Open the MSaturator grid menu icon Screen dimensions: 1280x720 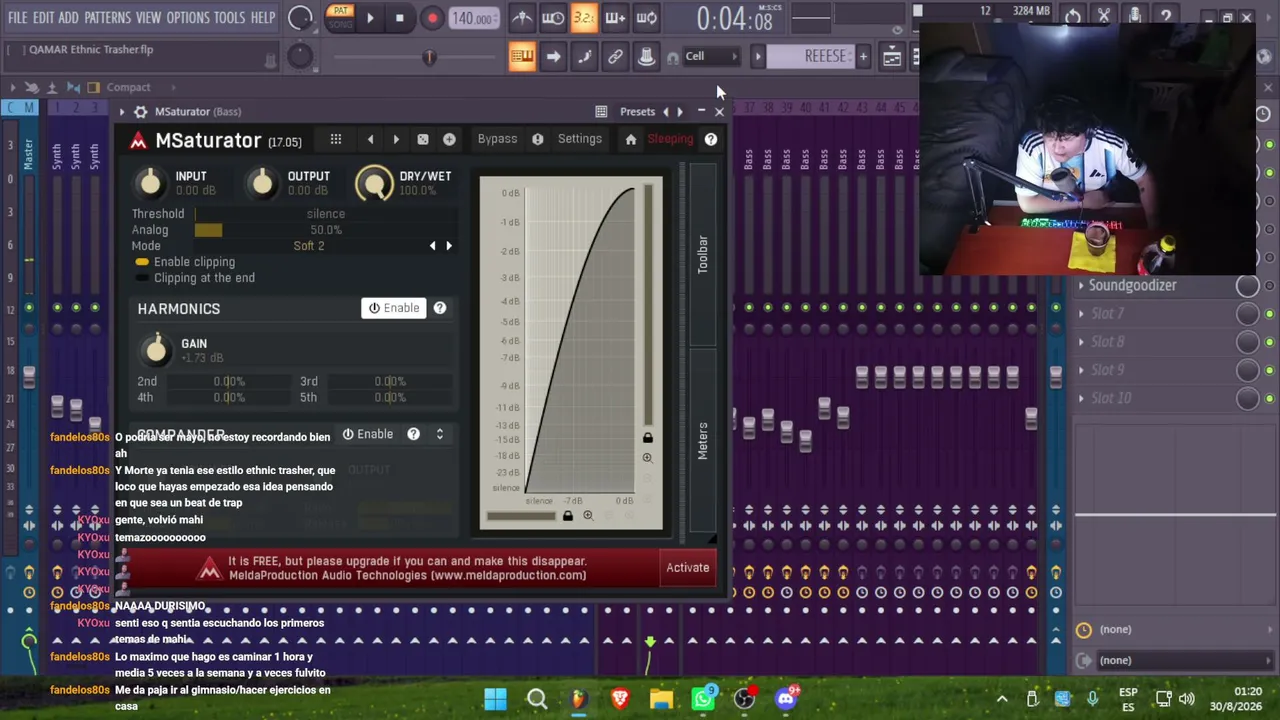pyautogui.click(x=336, y=139)
